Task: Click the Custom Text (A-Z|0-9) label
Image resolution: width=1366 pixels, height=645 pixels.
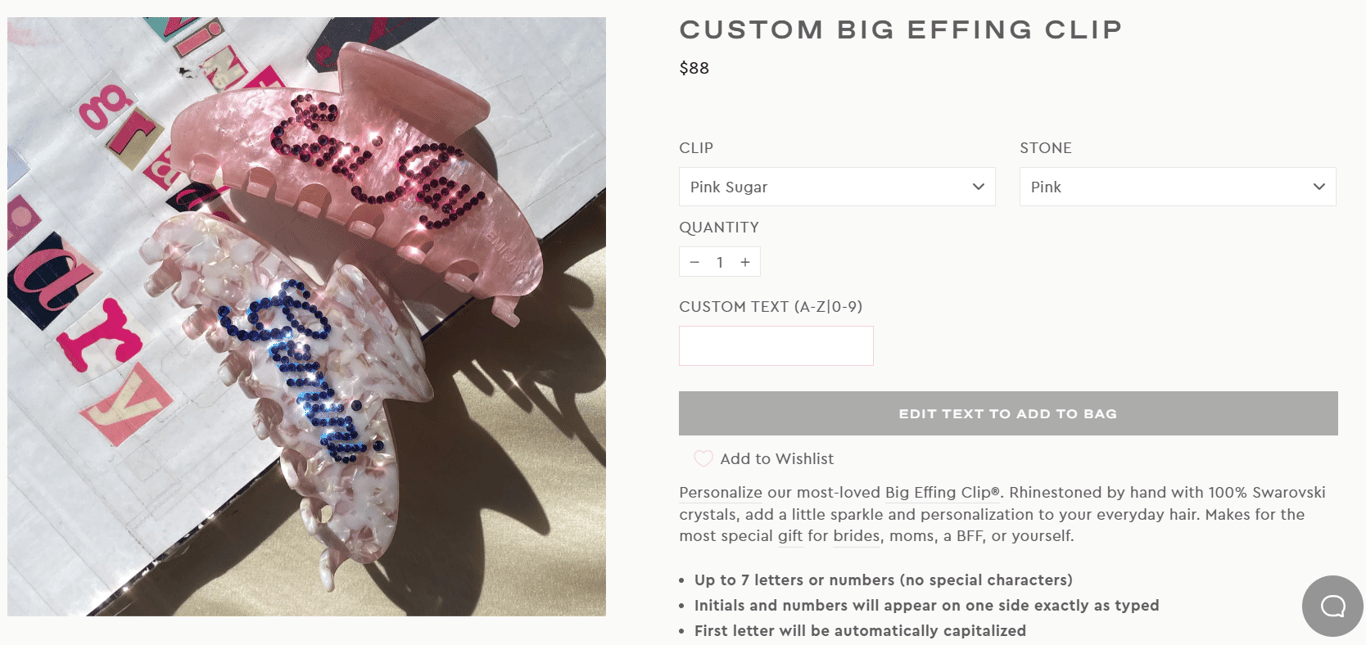Action: (x=770, y=307)
